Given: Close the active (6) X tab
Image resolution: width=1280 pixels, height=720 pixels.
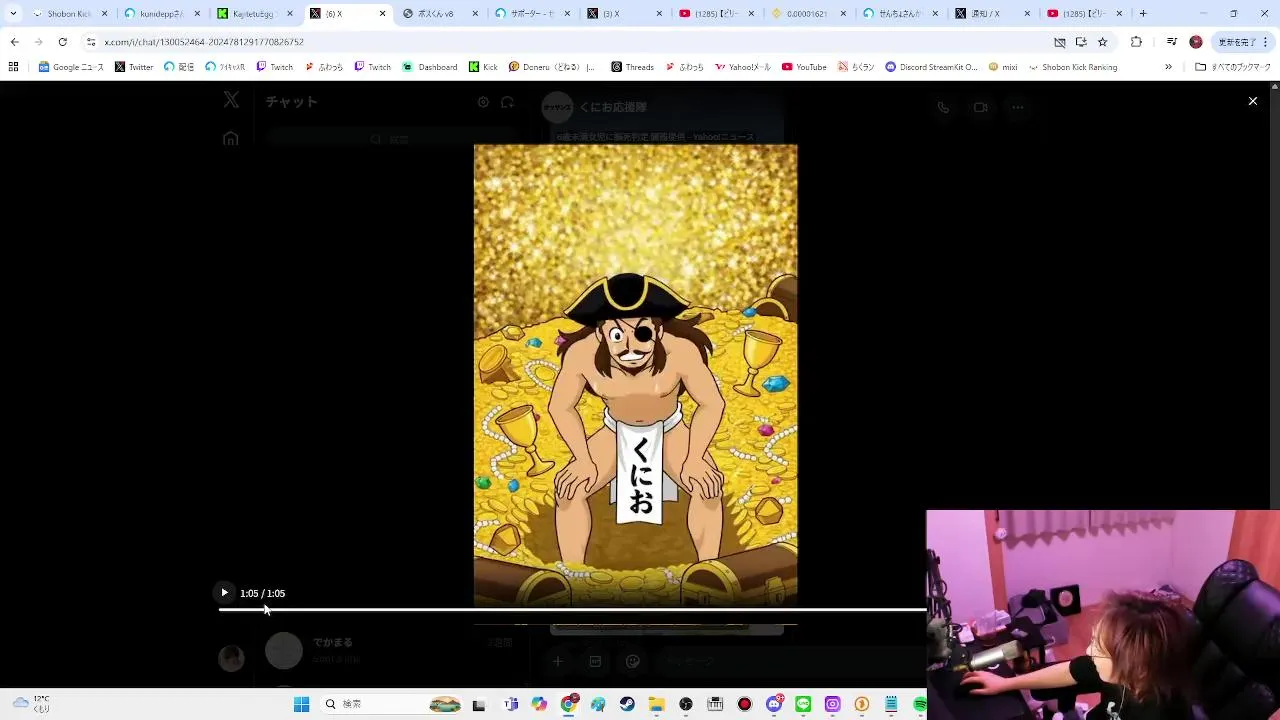Looking at the screenshot, I should (382, 14).
